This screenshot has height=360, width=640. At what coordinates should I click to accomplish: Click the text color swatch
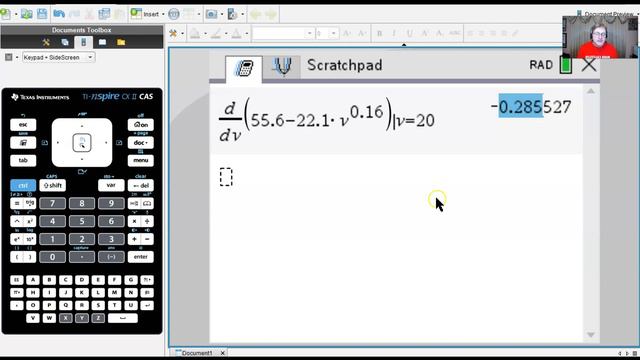pos(236,33)
